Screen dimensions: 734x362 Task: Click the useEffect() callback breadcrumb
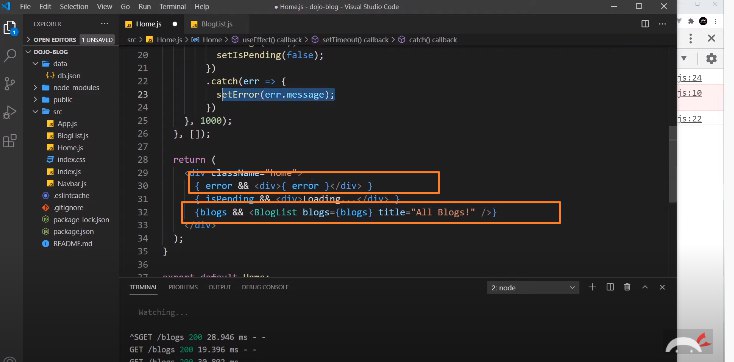point(272,40)
